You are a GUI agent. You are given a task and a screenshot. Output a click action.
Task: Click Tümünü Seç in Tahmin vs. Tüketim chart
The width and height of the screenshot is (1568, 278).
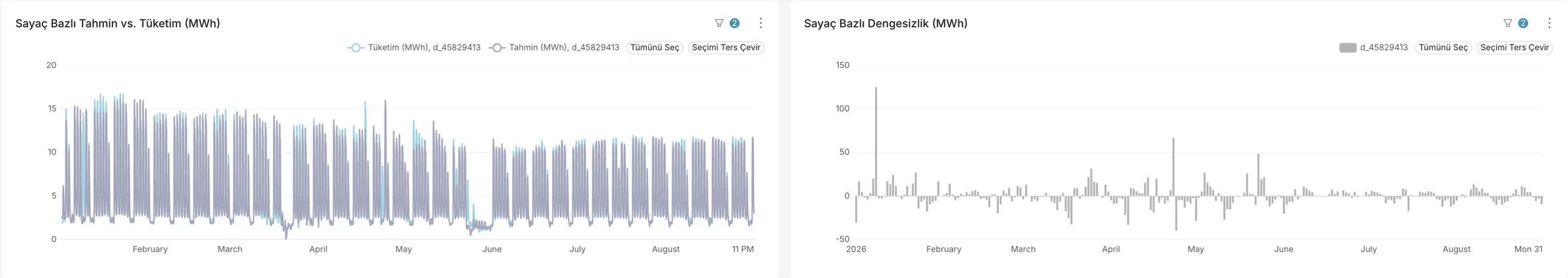[655, 48]
